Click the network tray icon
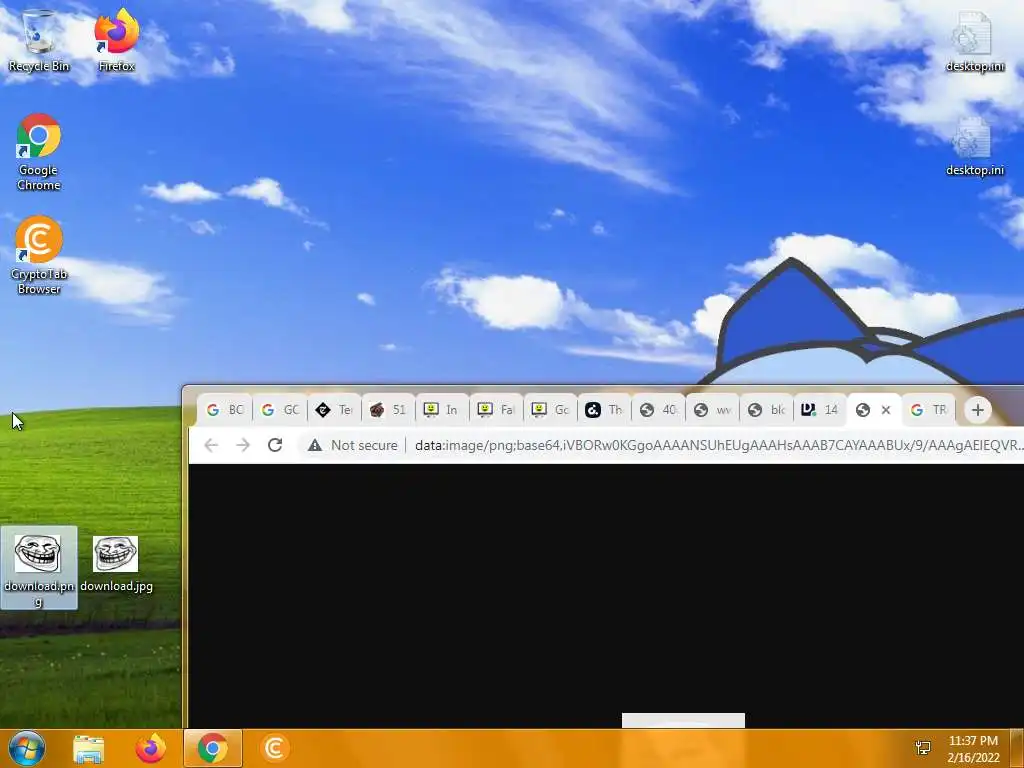The image size is (1024, 768). (923, 748)
